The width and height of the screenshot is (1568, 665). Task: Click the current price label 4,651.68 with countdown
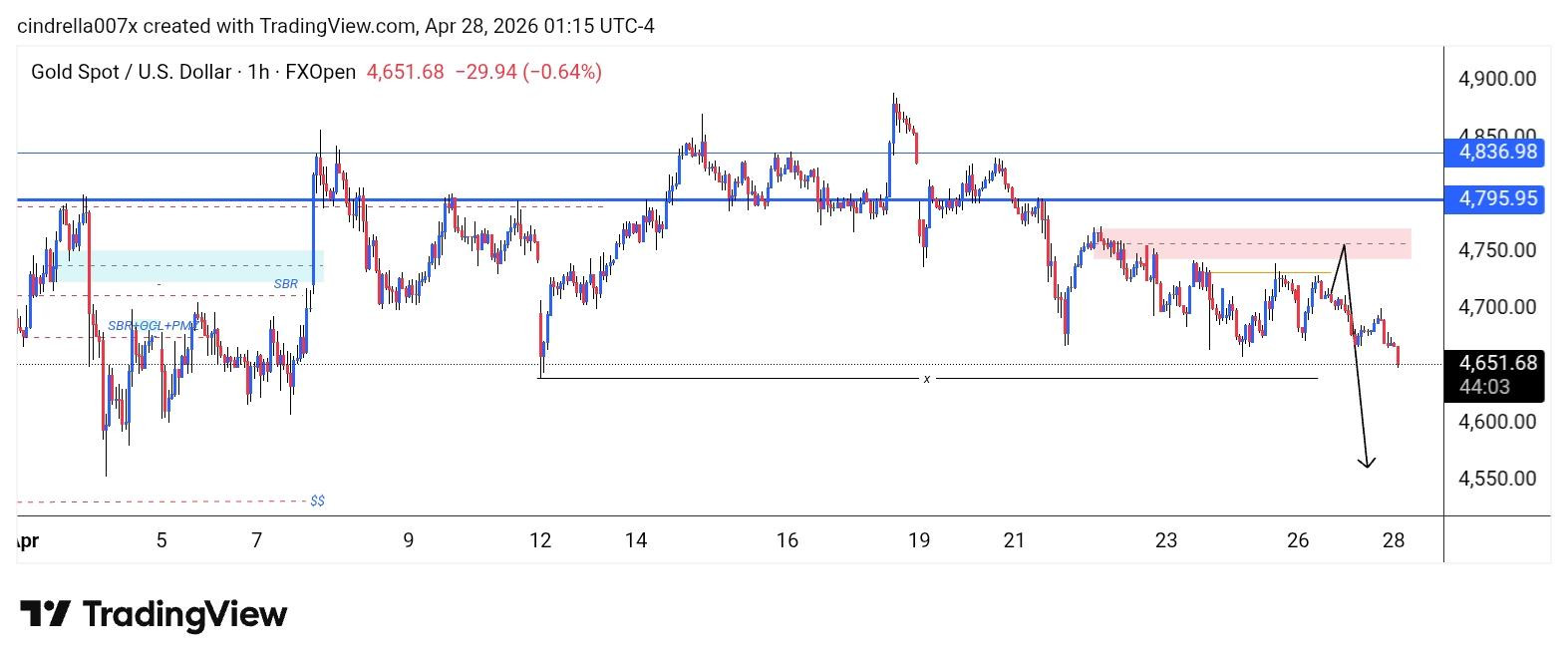[1494, 376]
